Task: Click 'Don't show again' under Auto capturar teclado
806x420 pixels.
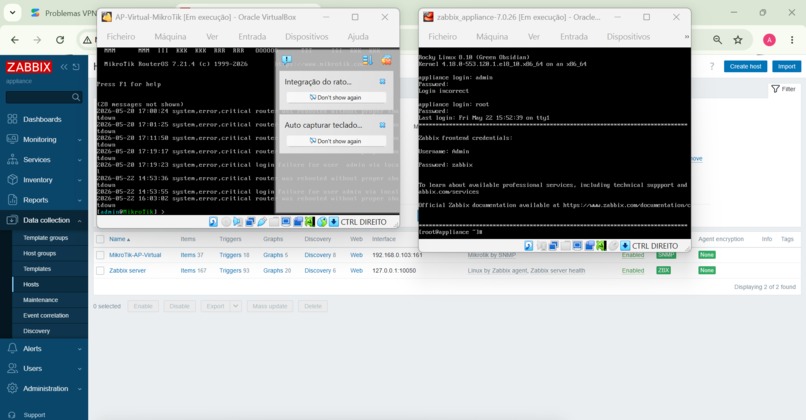Action: click(336, 141)
